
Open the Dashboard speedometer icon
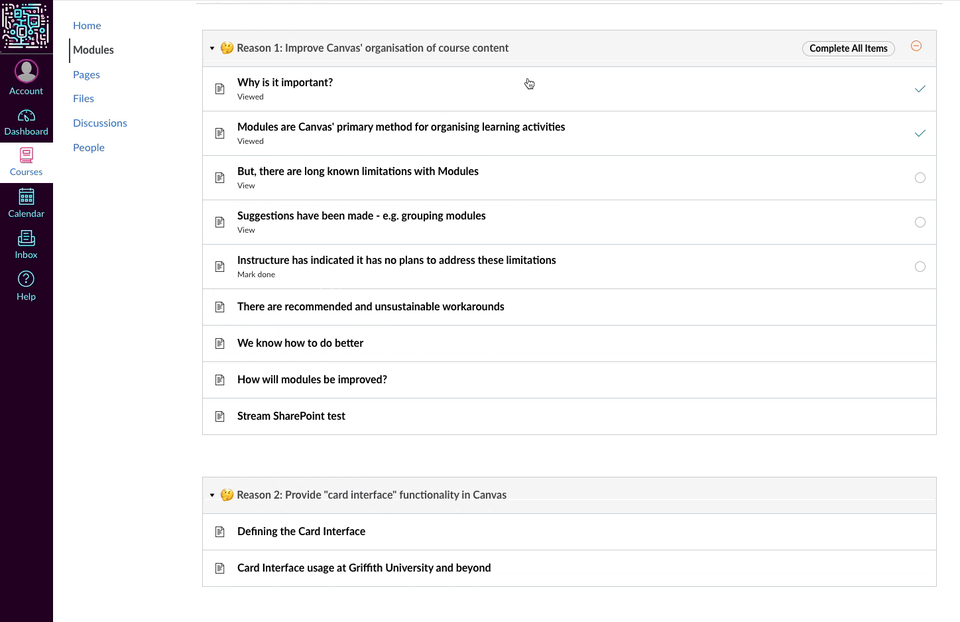click(26, 116)
